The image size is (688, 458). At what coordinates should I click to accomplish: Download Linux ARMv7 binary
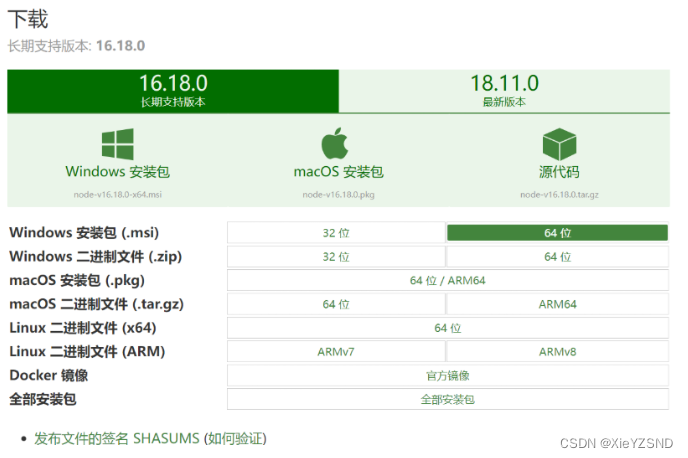coord(336,351)
